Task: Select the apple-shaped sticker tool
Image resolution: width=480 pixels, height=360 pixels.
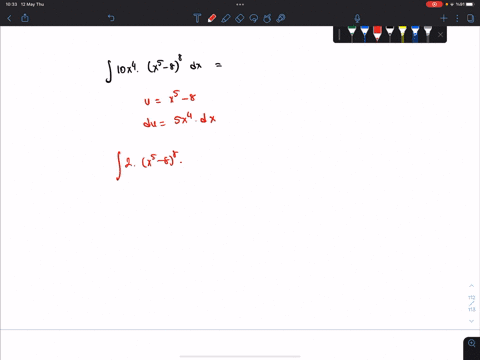Action: [267, 18]
